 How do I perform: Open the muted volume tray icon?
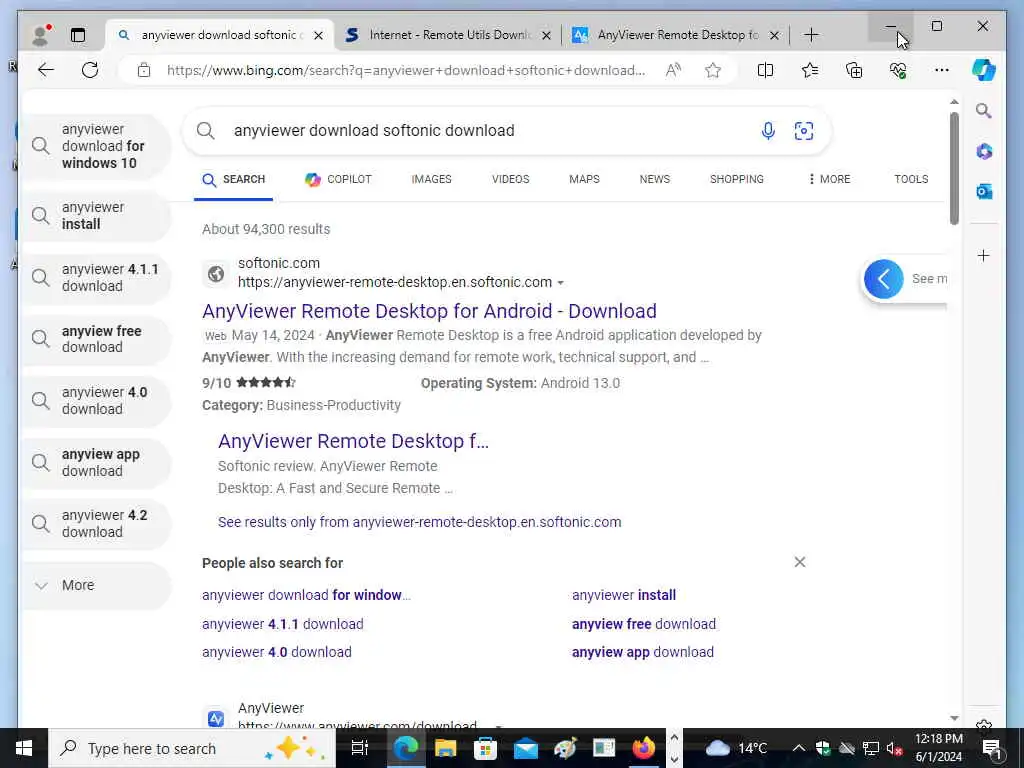click(x=894, y=748)
